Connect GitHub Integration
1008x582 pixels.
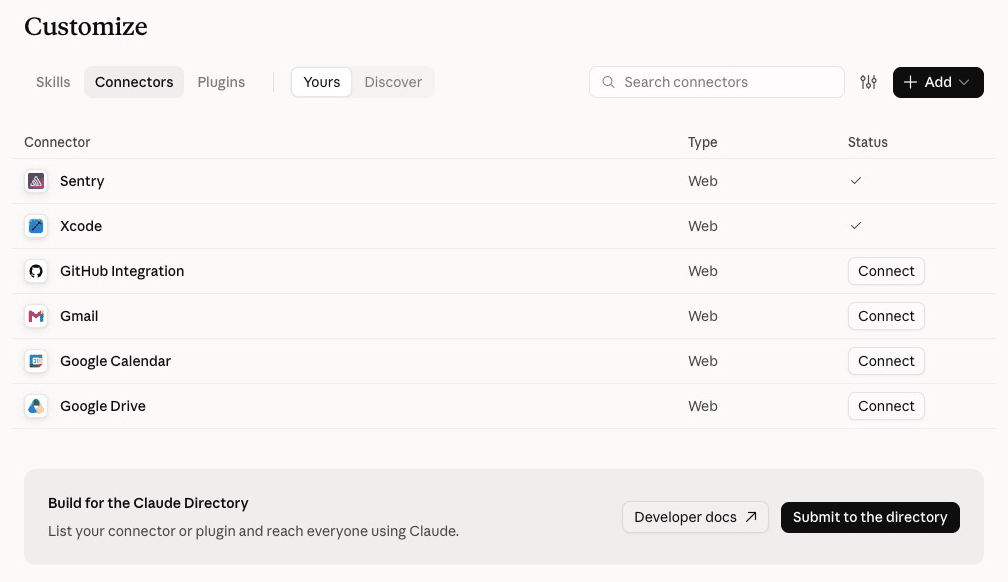coord(886,271)
